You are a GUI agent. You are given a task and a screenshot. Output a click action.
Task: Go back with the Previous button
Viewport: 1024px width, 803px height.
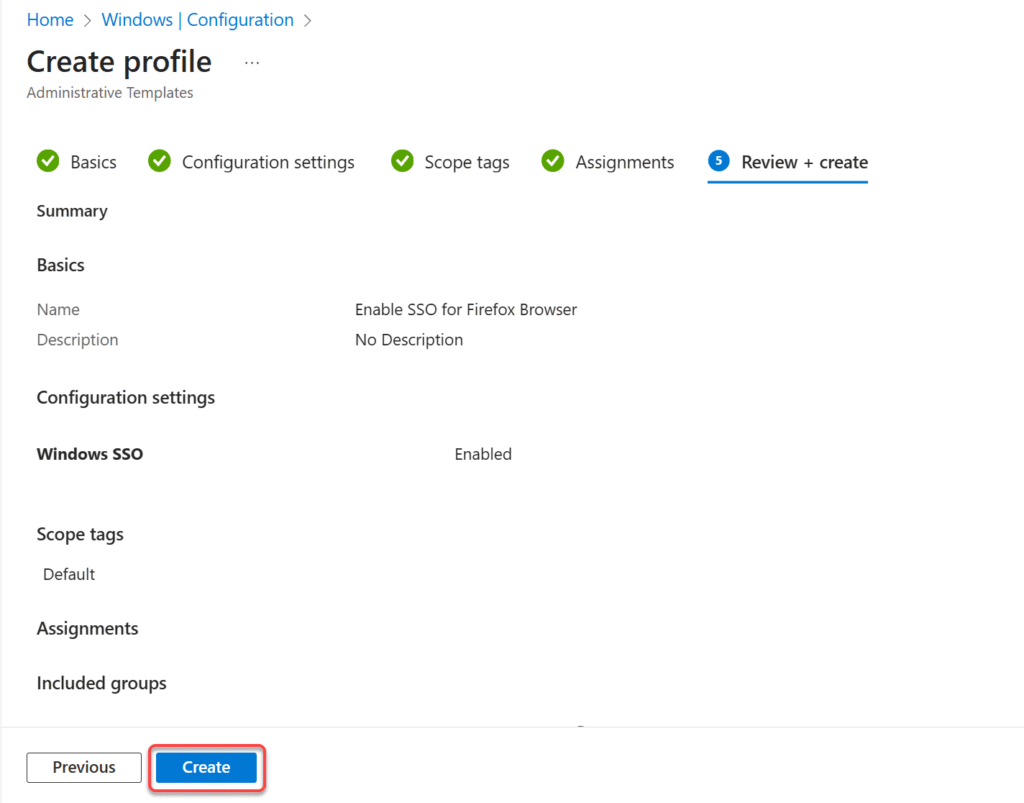coord(84,767)
